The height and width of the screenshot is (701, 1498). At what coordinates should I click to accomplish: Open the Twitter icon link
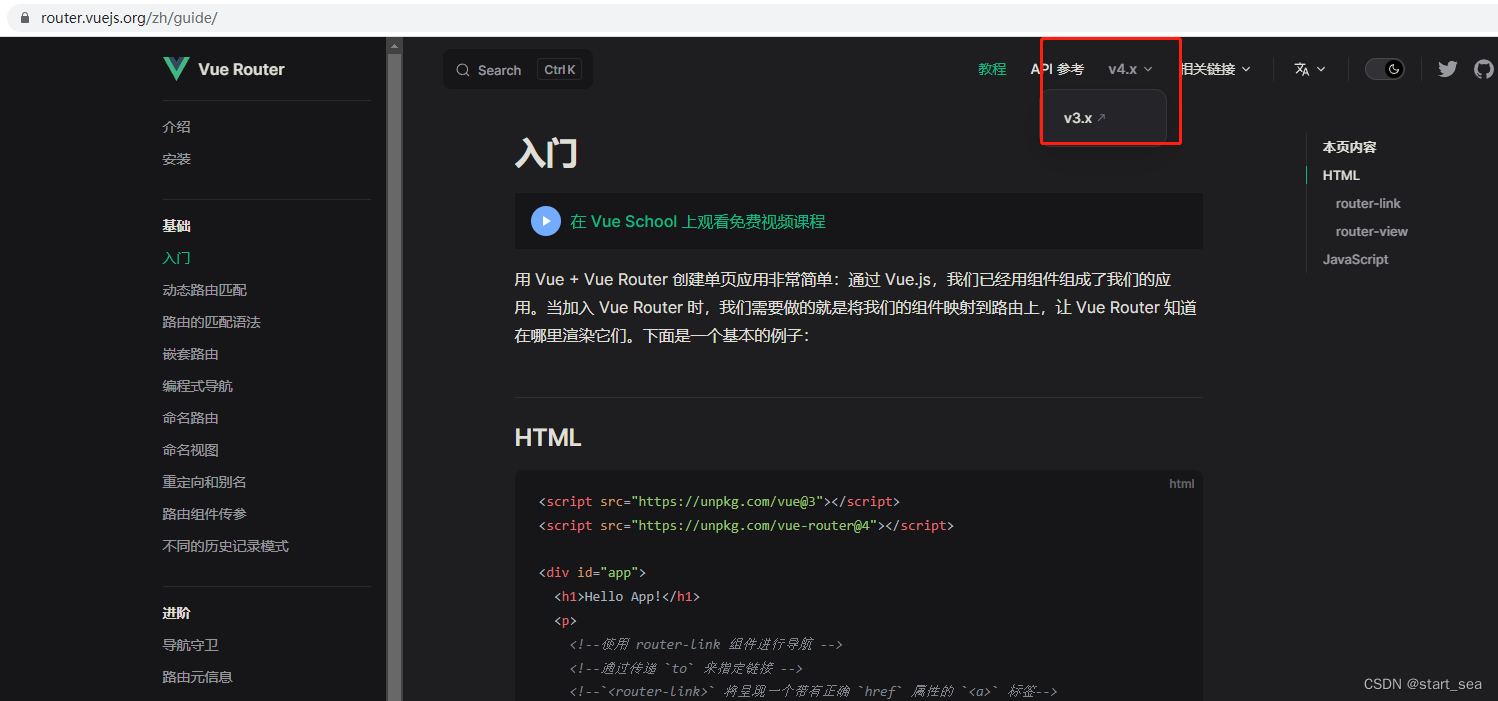coord(1447,69)
